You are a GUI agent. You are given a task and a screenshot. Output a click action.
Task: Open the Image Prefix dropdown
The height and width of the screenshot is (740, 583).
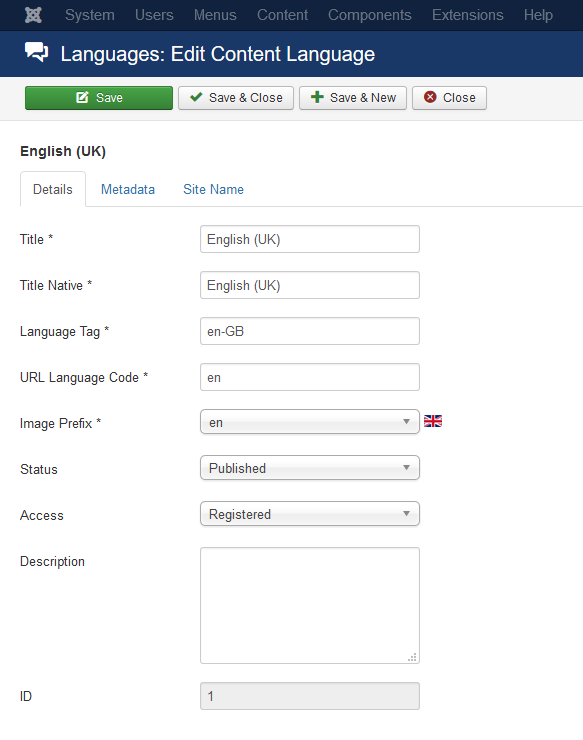pyautogui.click(x=310, y=422)
